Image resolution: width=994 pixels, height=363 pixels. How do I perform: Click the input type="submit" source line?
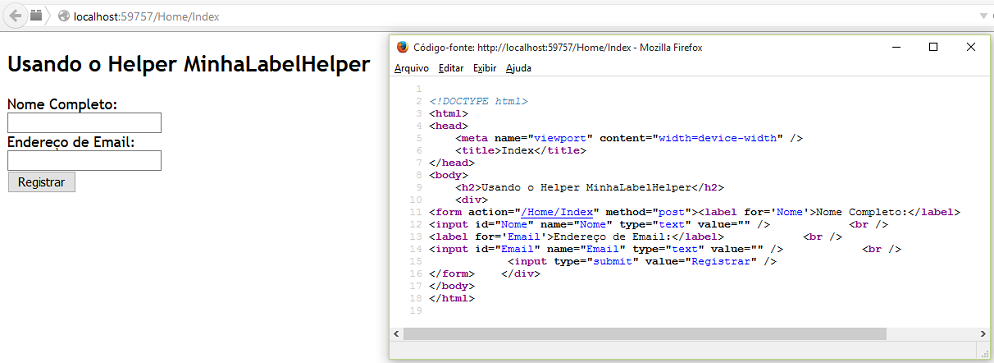coord(642,262)
